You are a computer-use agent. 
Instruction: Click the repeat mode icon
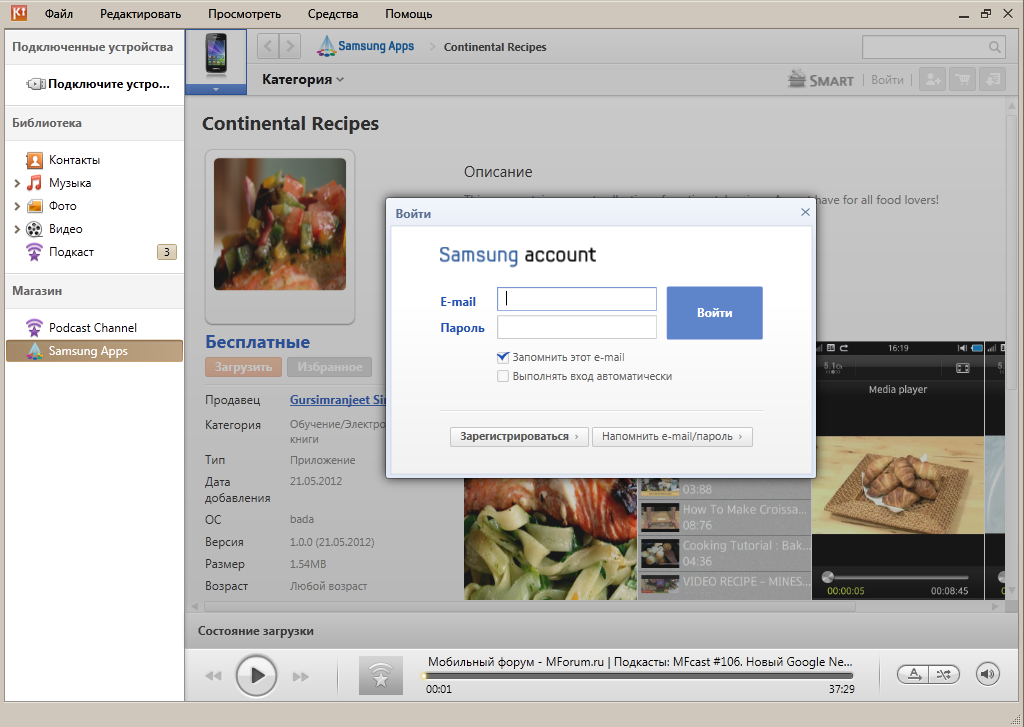(x=914, y=674)
